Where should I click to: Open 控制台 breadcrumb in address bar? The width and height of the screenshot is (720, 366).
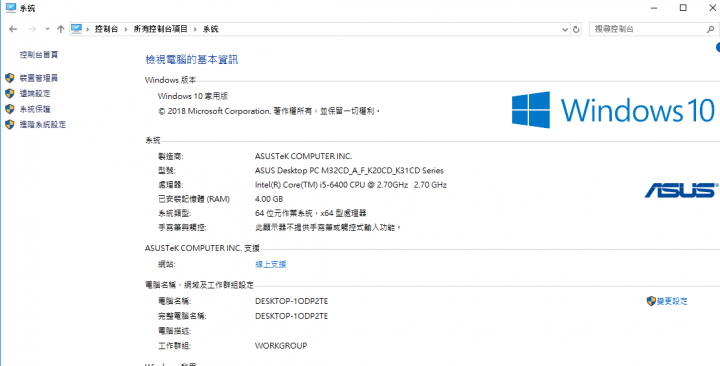pos(106,29)
